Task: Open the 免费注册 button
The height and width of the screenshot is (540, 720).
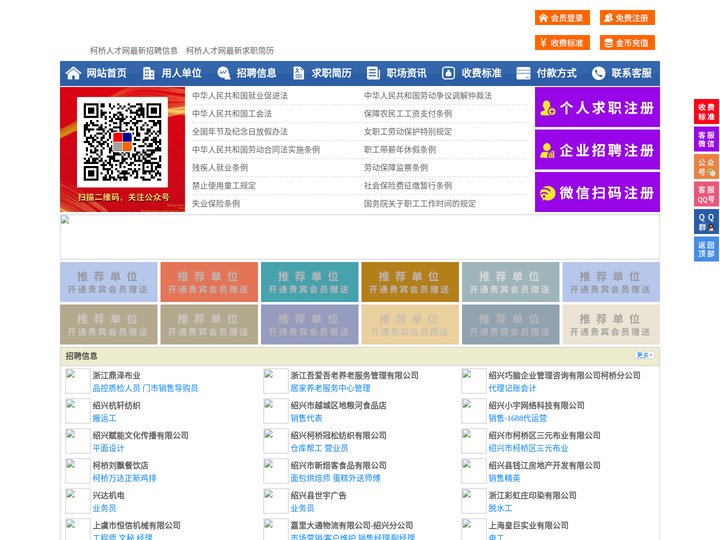Action: (627, 18)
